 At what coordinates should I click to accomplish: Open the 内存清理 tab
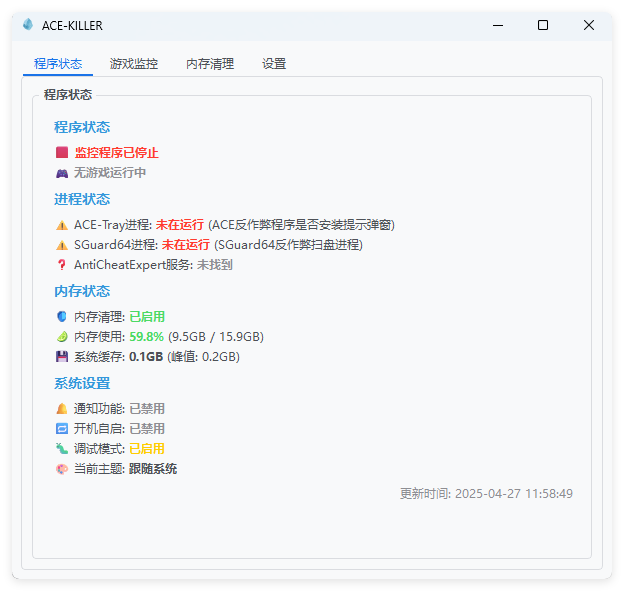click(210, 64)
